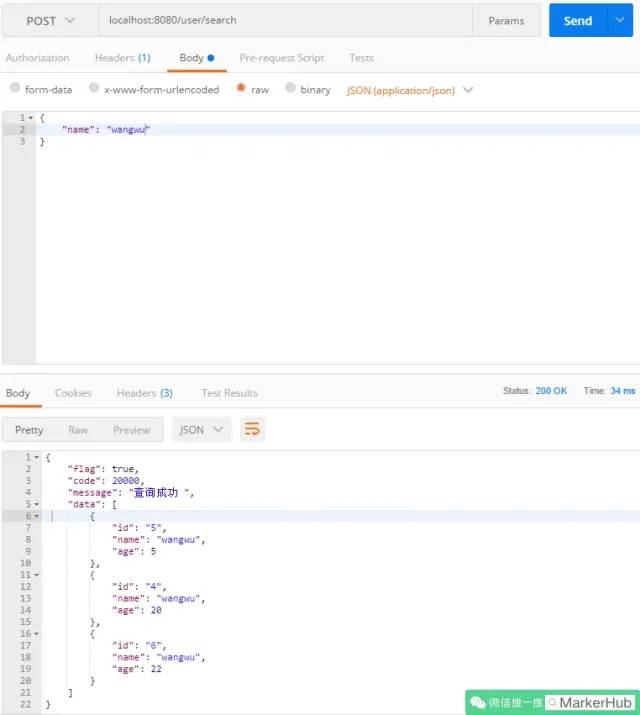Open the Pre-request Script tab
This screenshot has width=640, height=715.
[x=282, y=58]
